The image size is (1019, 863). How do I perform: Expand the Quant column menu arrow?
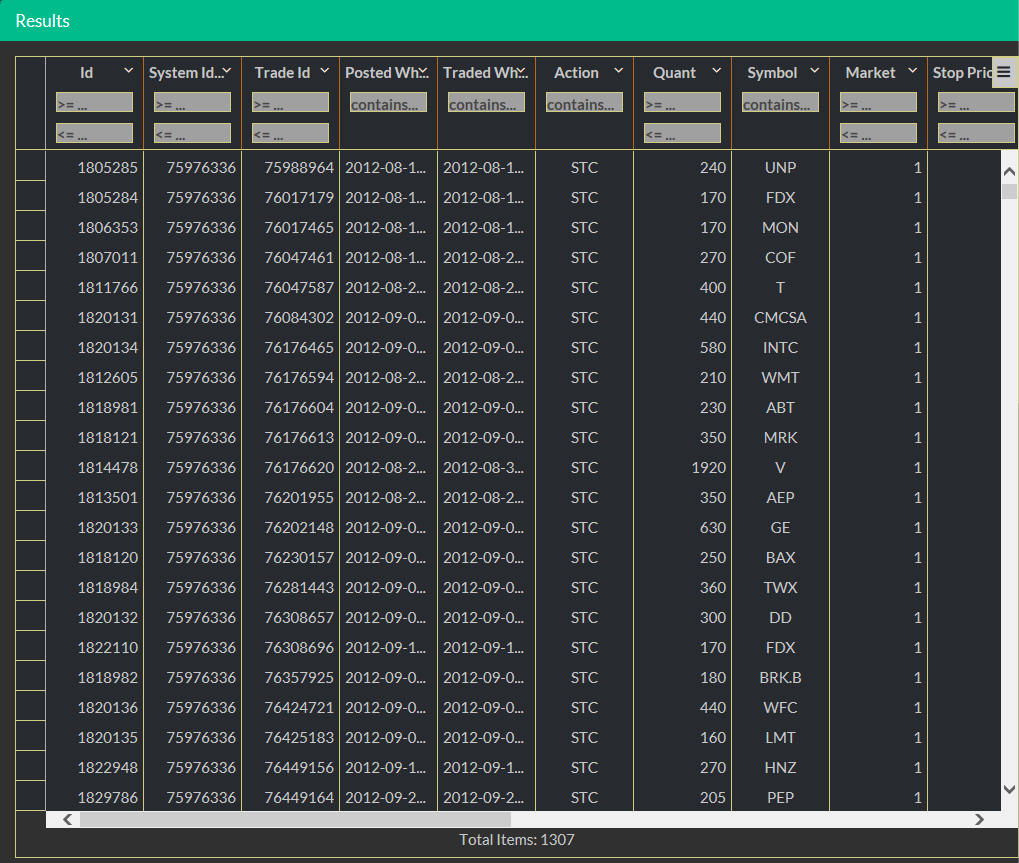[x=716, y=71]
